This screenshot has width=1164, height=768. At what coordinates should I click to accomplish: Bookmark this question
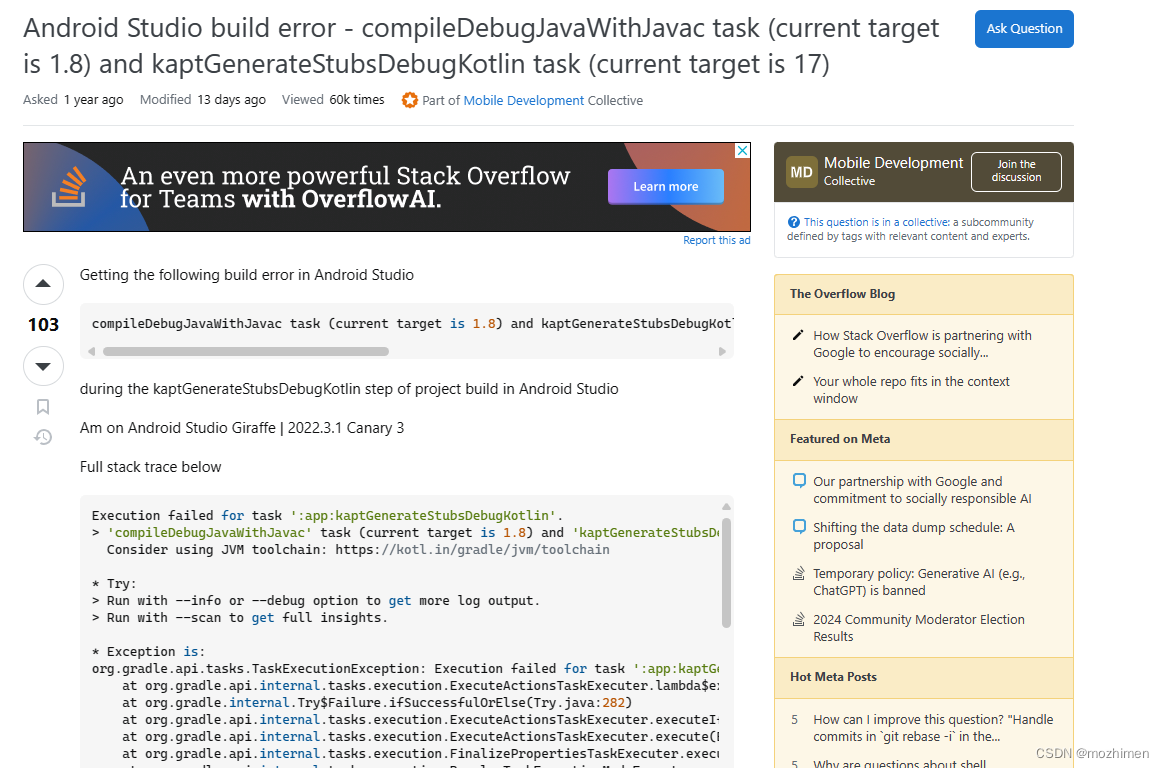[43, 406]
